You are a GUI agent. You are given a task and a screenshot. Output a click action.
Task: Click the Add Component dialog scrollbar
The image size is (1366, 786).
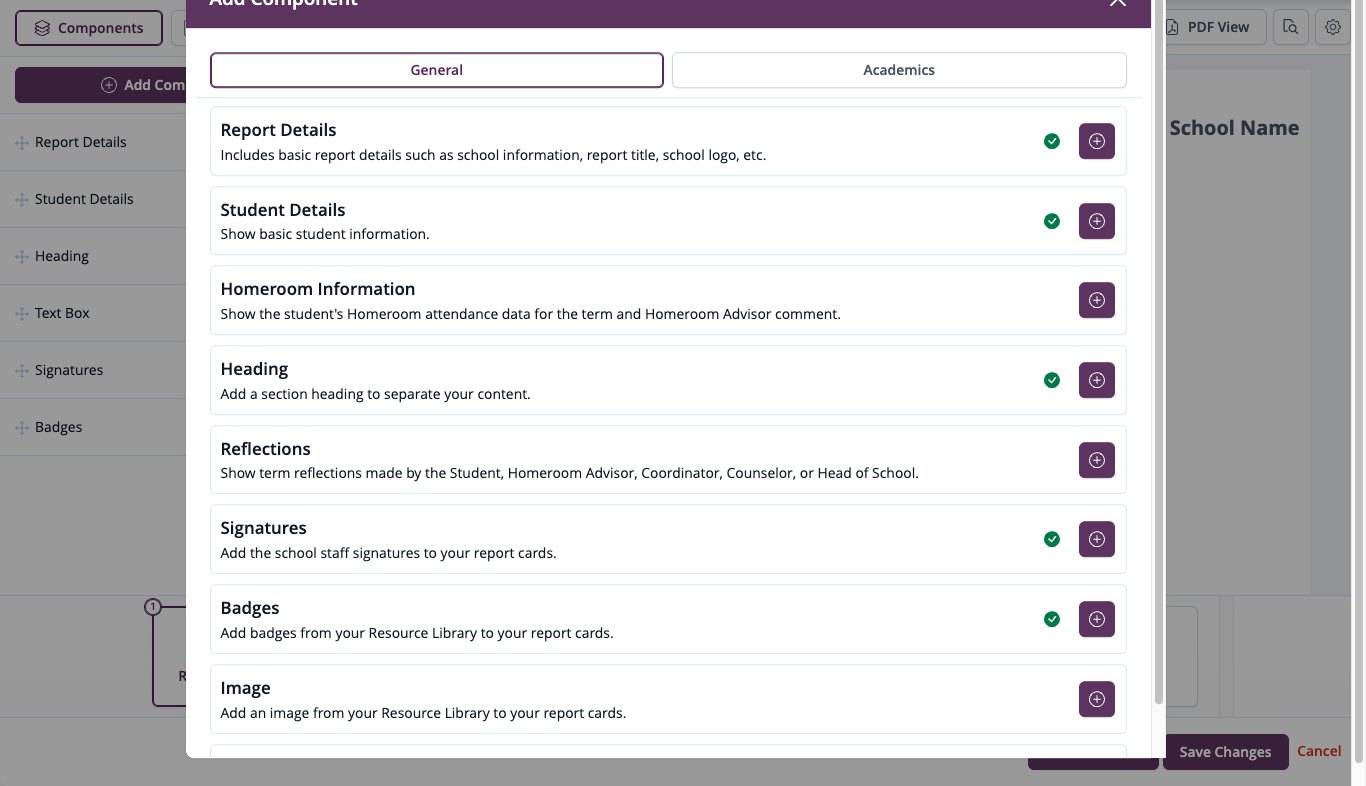tap(1159, 350)
